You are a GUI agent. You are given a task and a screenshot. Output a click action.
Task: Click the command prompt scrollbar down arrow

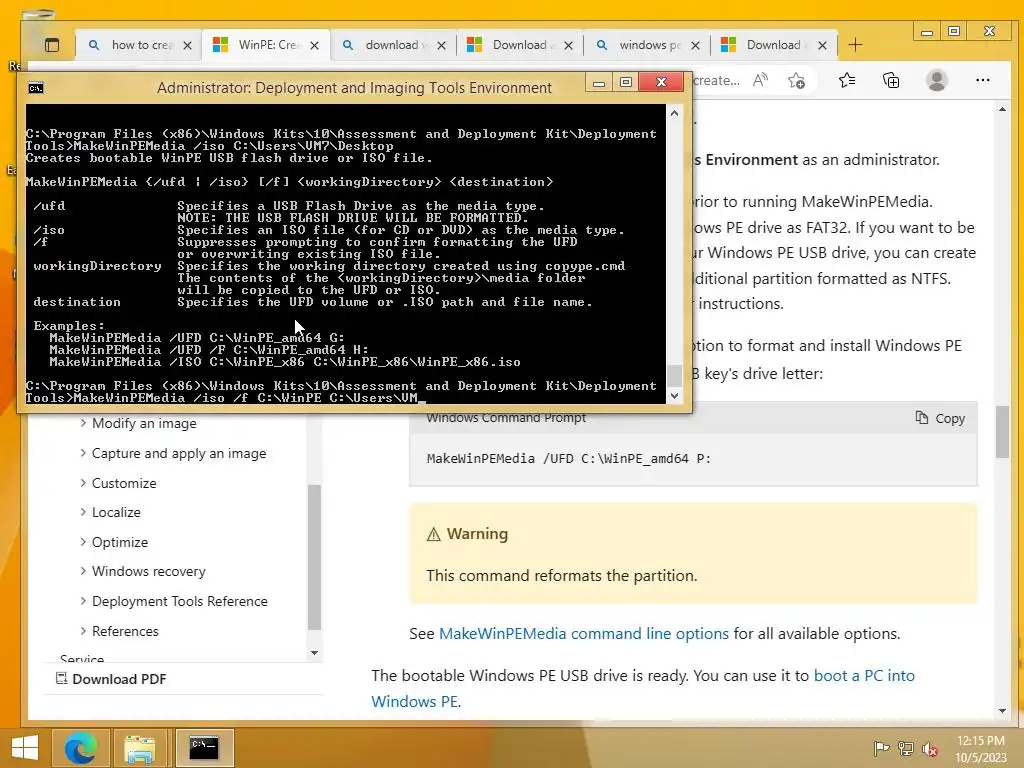[x=675, y=396]
